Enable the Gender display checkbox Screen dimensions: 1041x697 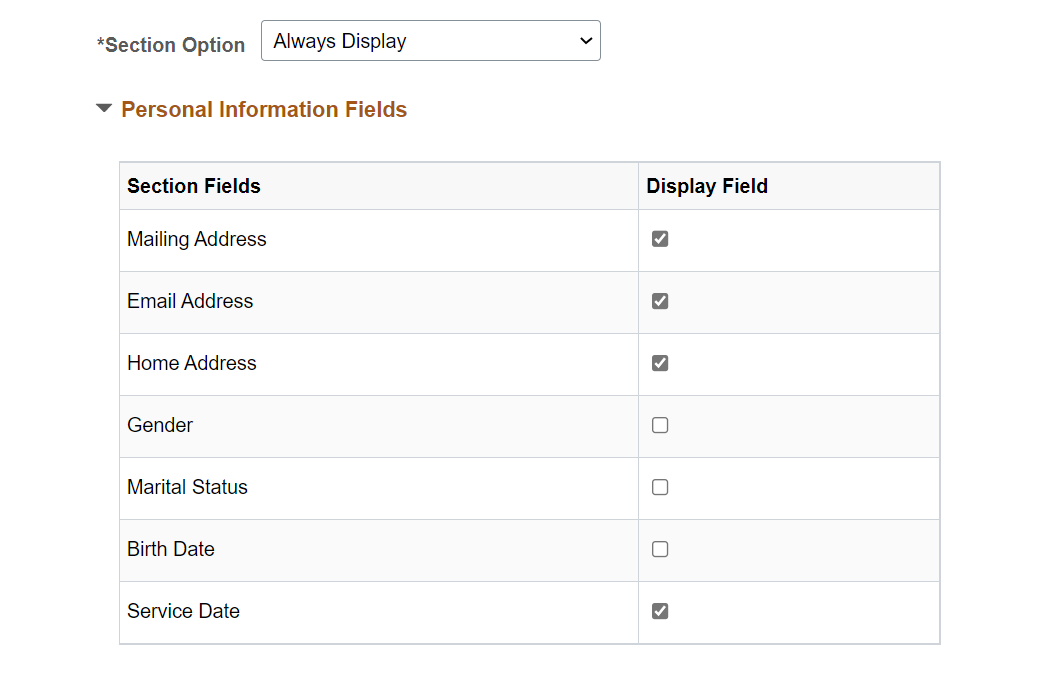click(660, 425)
